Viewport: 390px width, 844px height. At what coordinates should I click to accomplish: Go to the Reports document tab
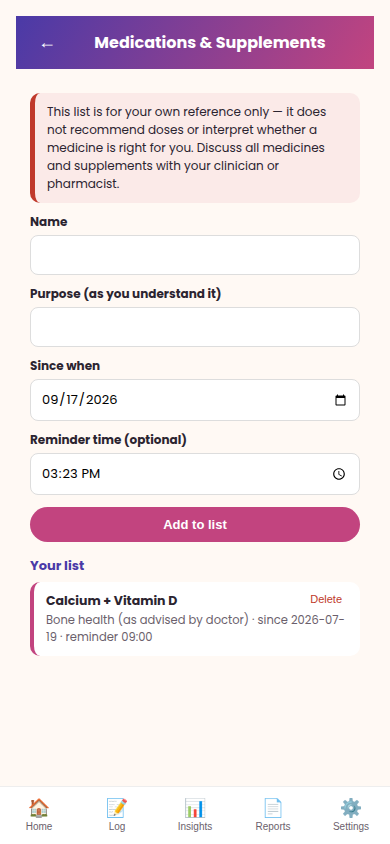[x=273, y=807]
